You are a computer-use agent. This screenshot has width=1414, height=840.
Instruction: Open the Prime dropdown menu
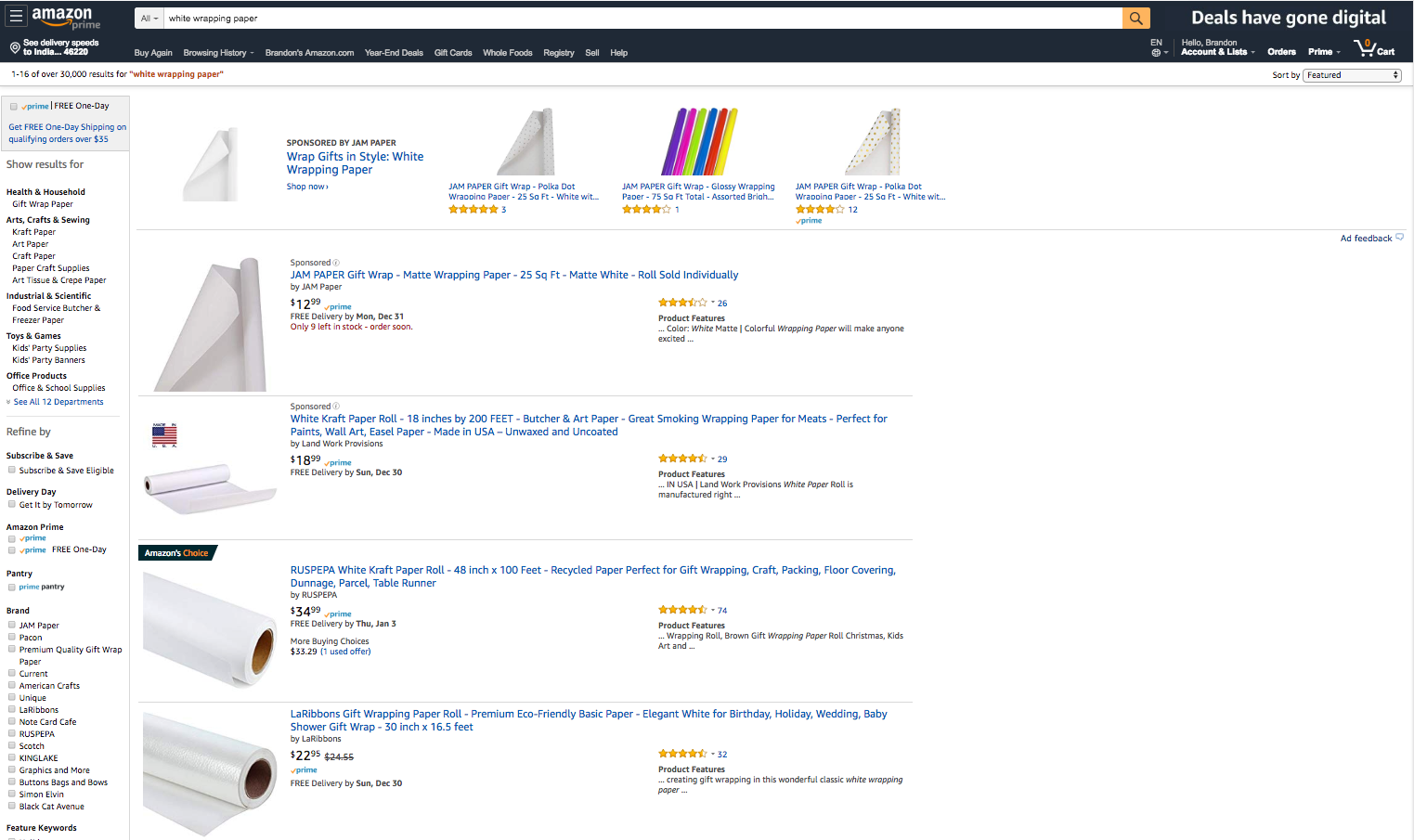click(x=1324, y=52)
